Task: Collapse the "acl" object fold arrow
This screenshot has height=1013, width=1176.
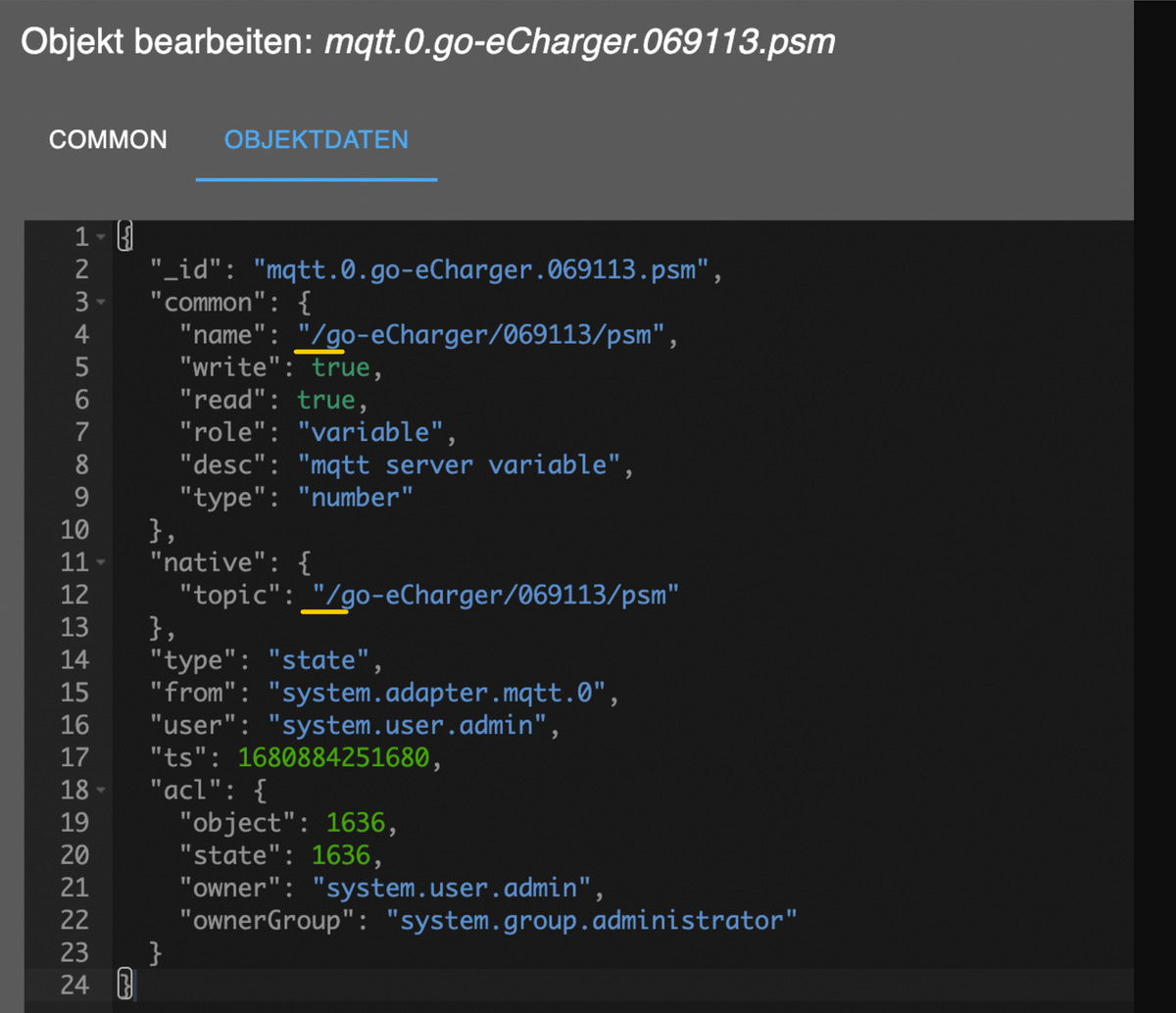Action: pyautogui.click(x=102, y=790)
